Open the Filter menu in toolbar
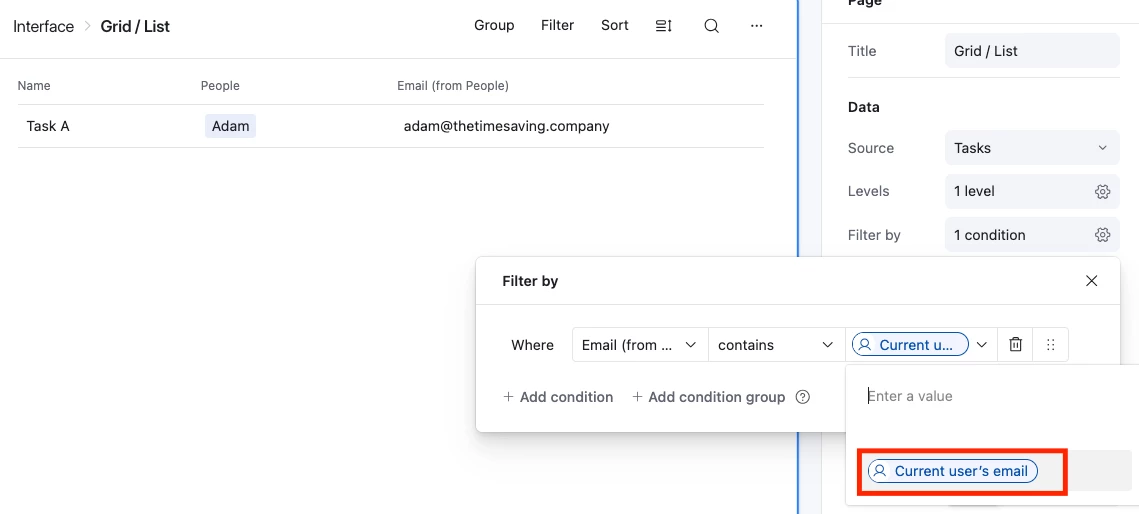1139x514 pixels. pos(557,25)
